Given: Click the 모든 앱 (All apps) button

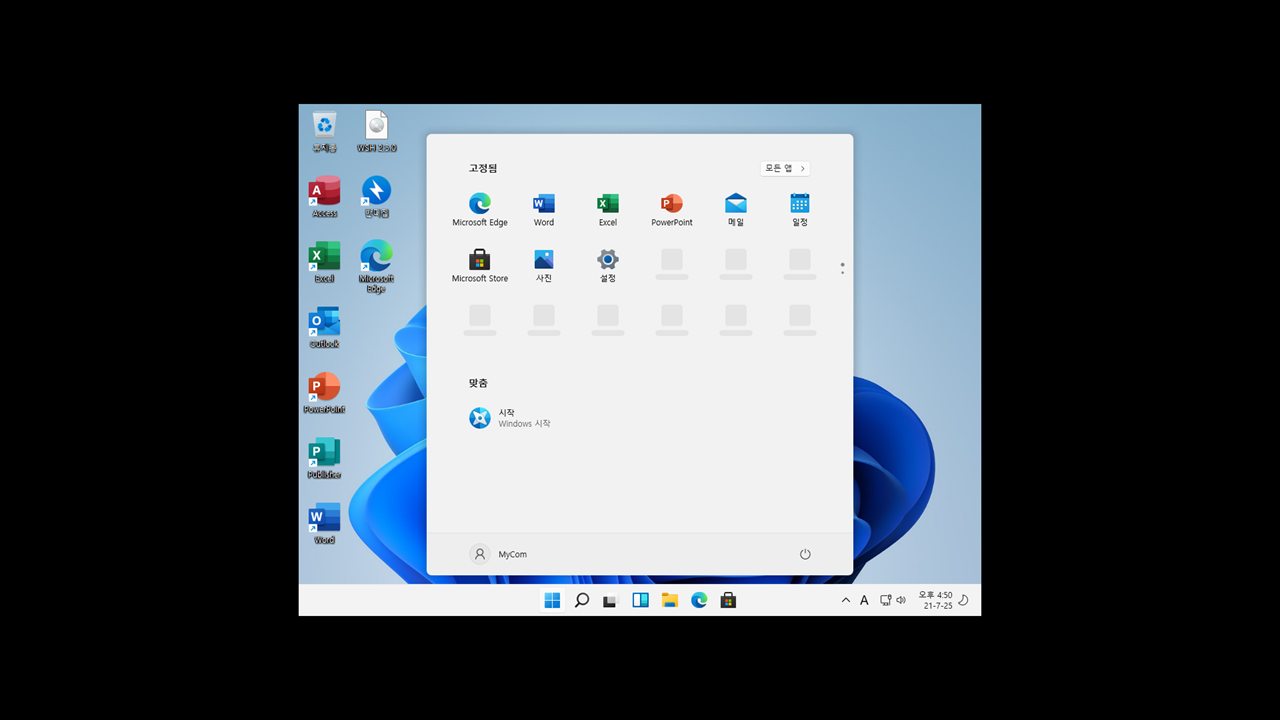Looking at the screenshot, I should 785,168.
